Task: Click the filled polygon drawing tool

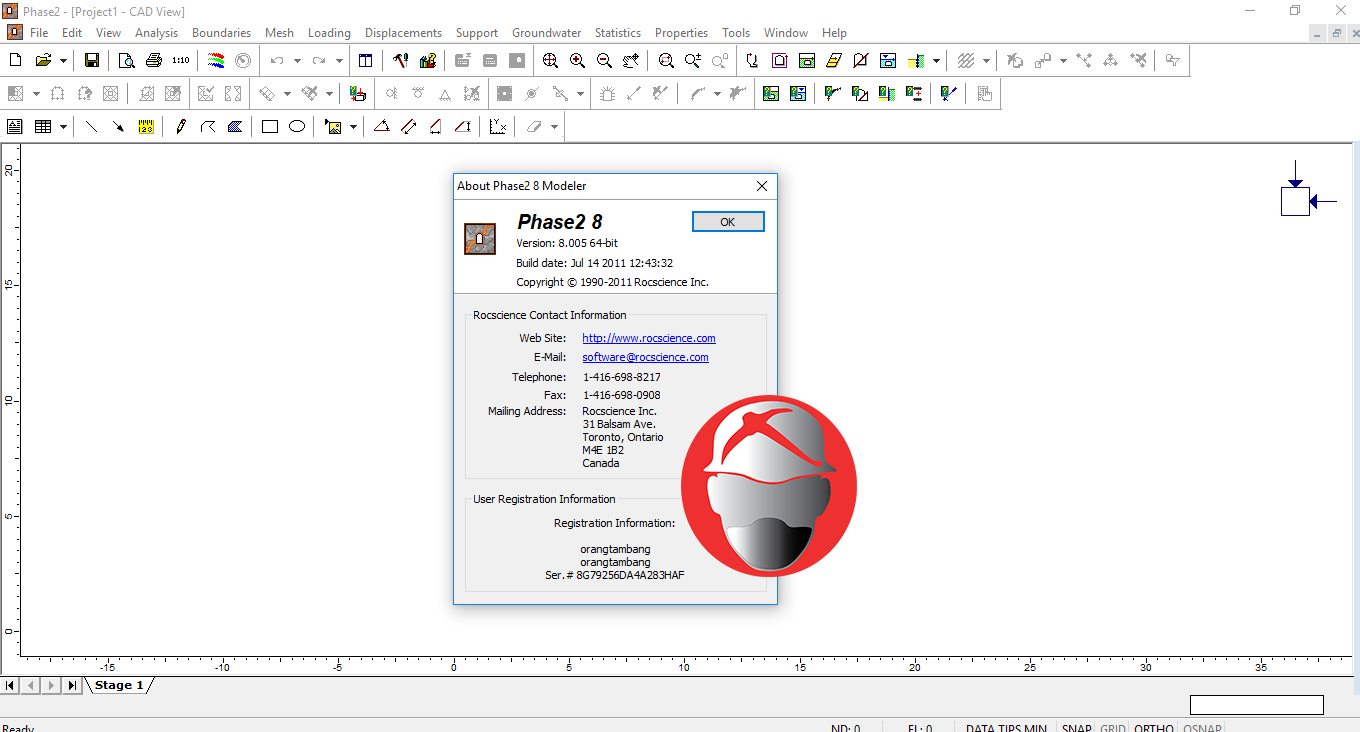Action: [235, 127]
